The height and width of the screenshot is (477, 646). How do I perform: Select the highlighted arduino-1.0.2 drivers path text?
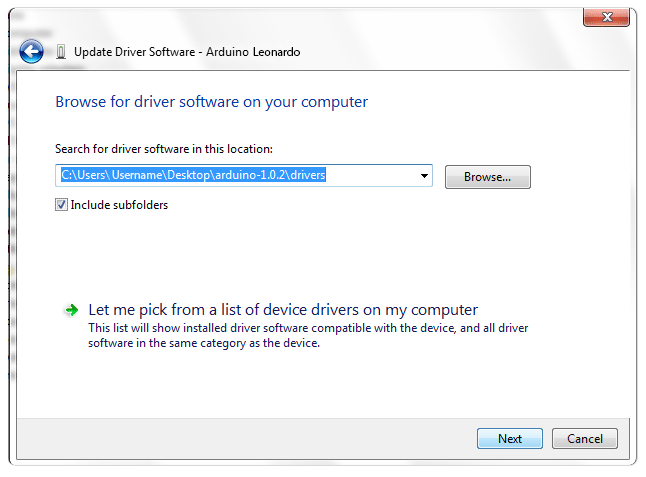click(194, 176)
